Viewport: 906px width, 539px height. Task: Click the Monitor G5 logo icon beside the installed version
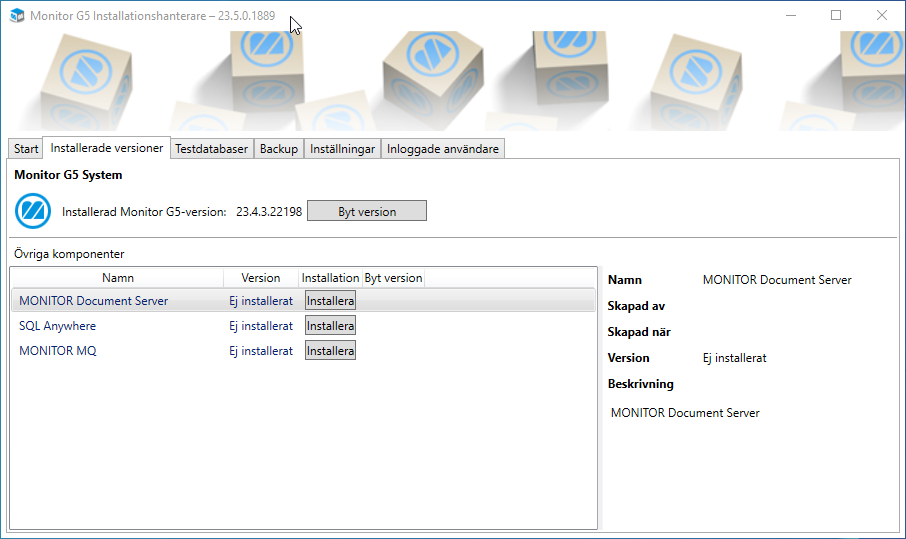(33, 211)
